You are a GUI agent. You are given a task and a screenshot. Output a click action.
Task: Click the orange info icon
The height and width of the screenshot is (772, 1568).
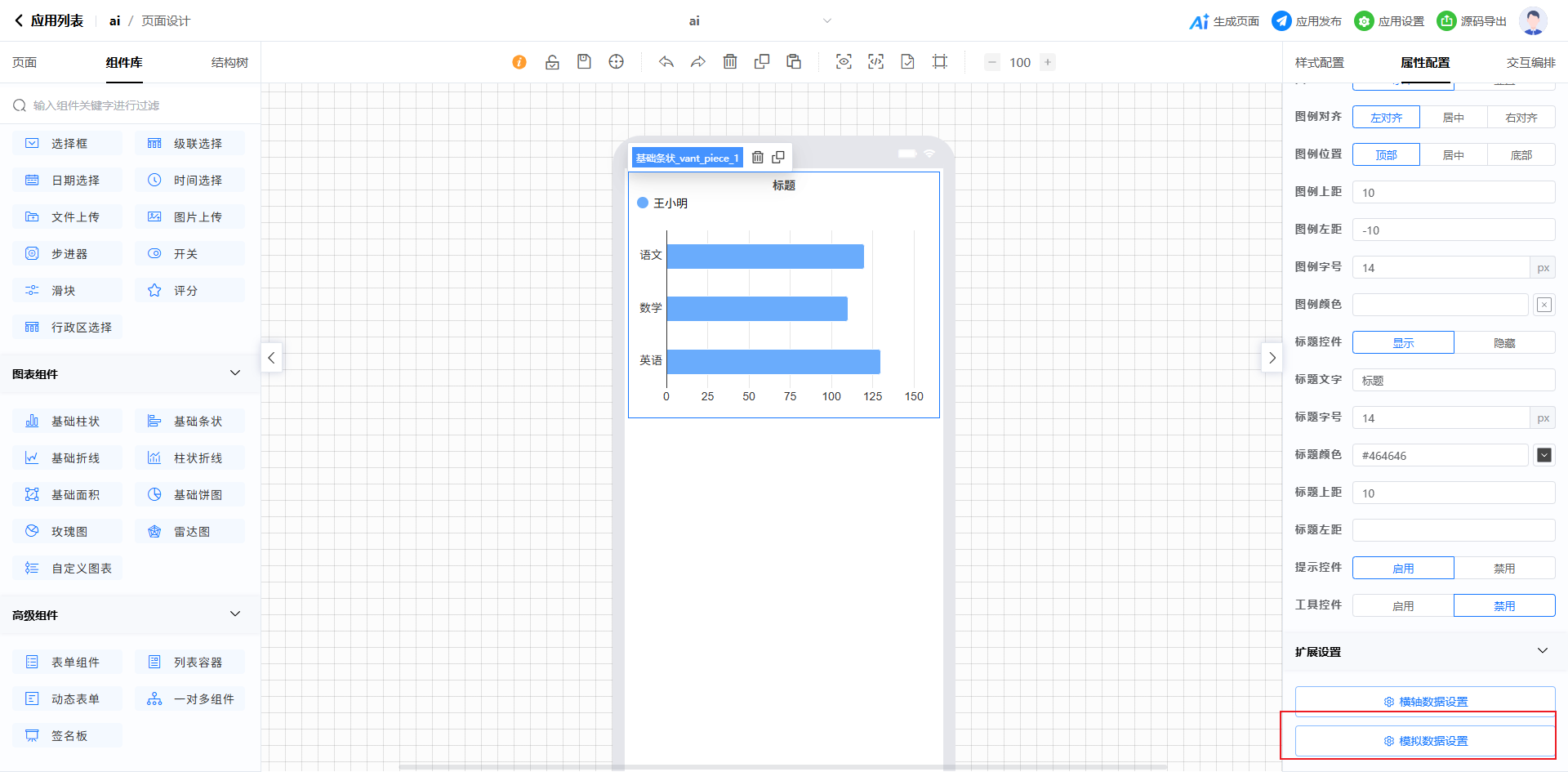519,62
